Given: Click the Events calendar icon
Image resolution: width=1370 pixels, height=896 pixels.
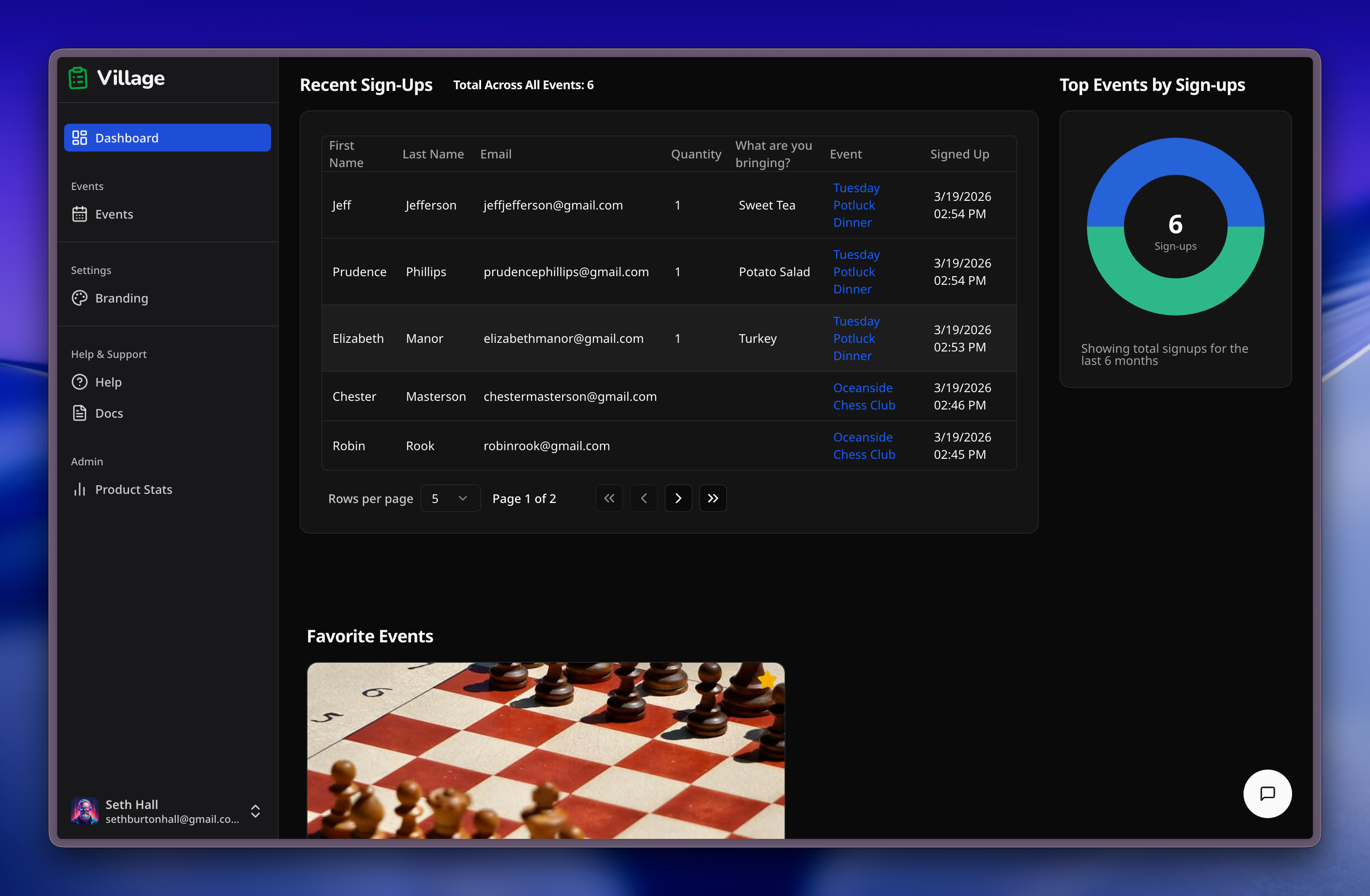Looking at the screenshot, I should [79, 214].
